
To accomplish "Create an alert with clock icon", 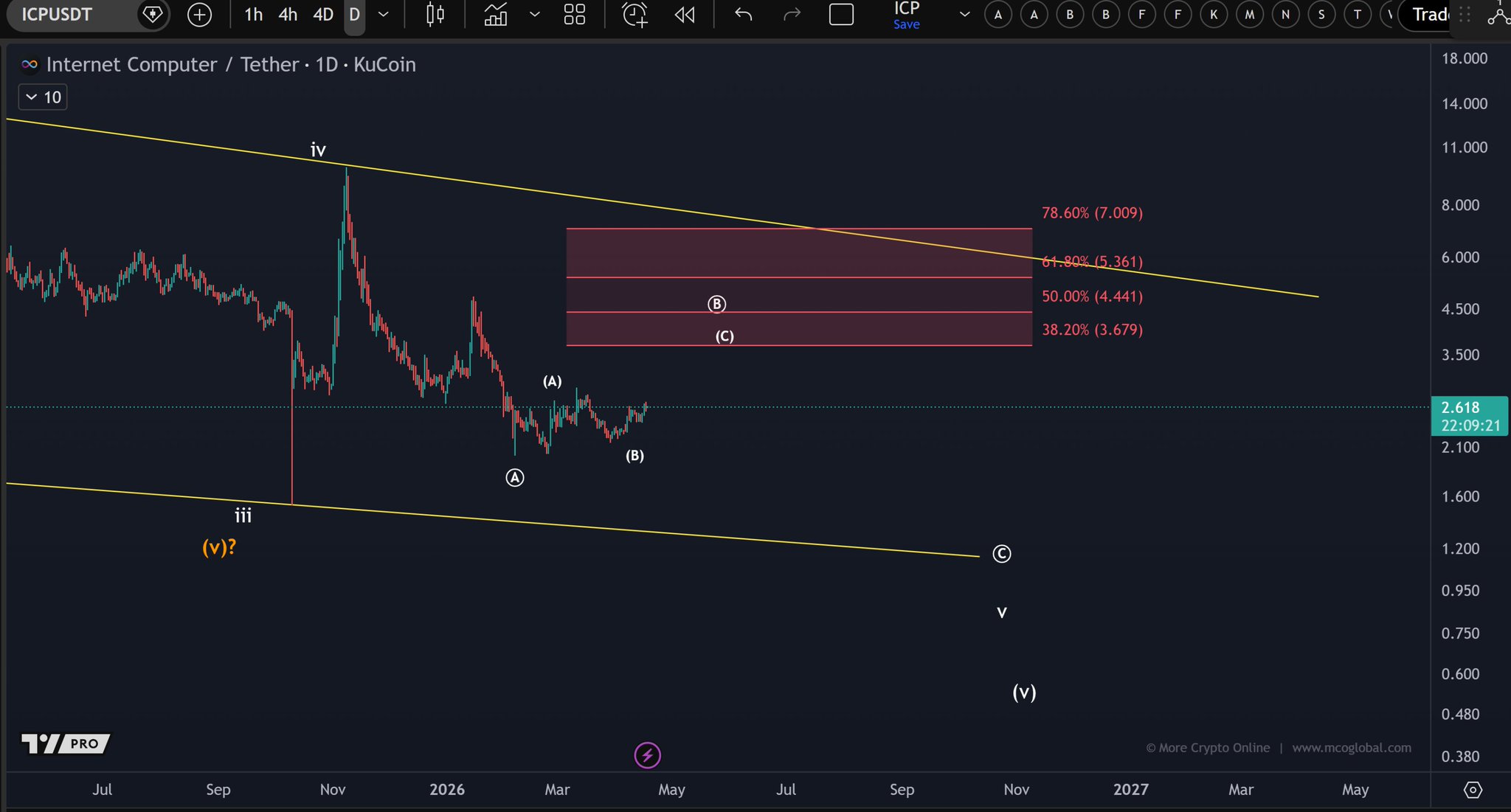I will click(635, 14).
